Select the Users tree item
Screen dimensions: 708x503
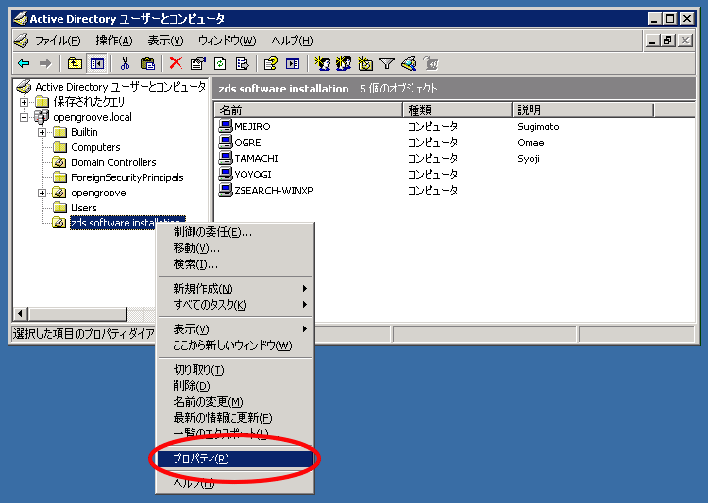[84, 208]
